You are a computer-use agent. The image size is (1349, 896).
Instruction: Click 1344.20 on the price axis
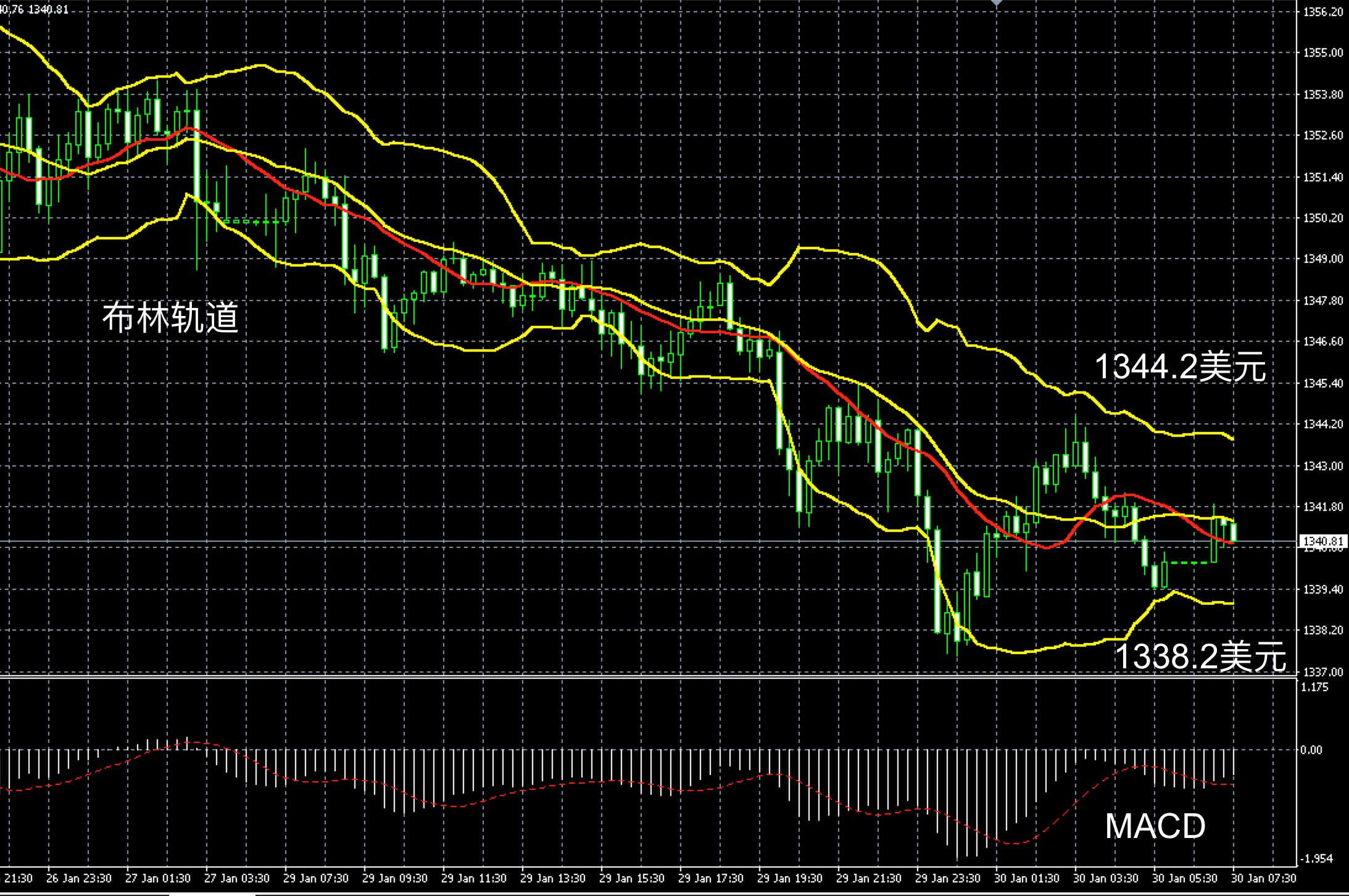click(x=1322, y=424)
